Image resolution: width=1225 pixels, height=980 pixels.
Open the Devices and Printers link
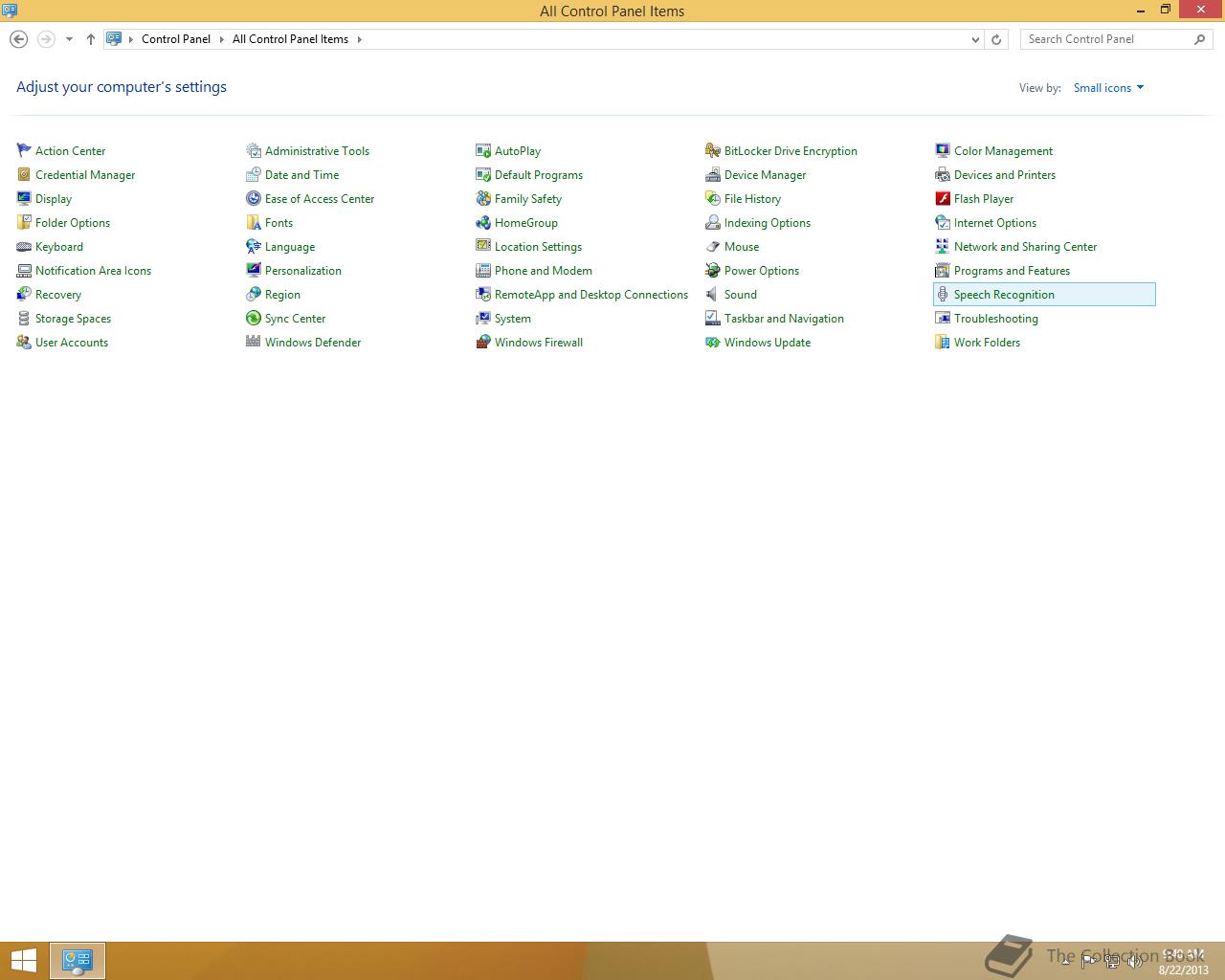(x=1005, y=175)
